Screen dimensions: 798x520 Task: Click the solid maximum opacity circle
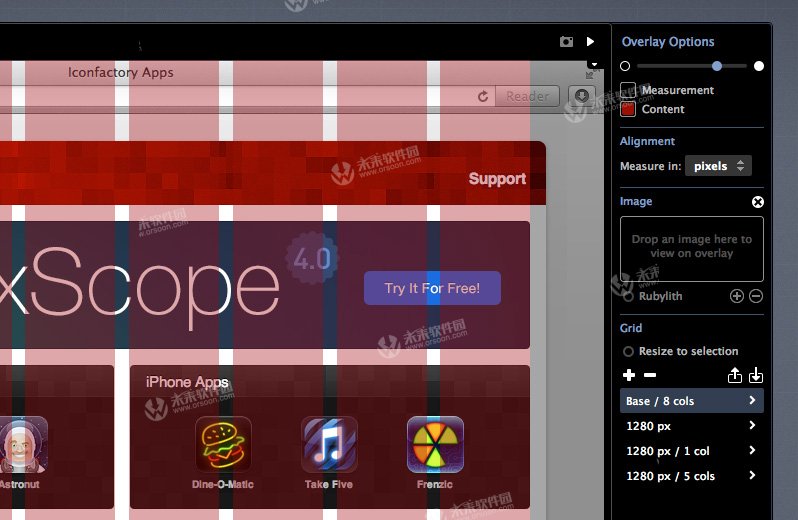pos(758,66)
